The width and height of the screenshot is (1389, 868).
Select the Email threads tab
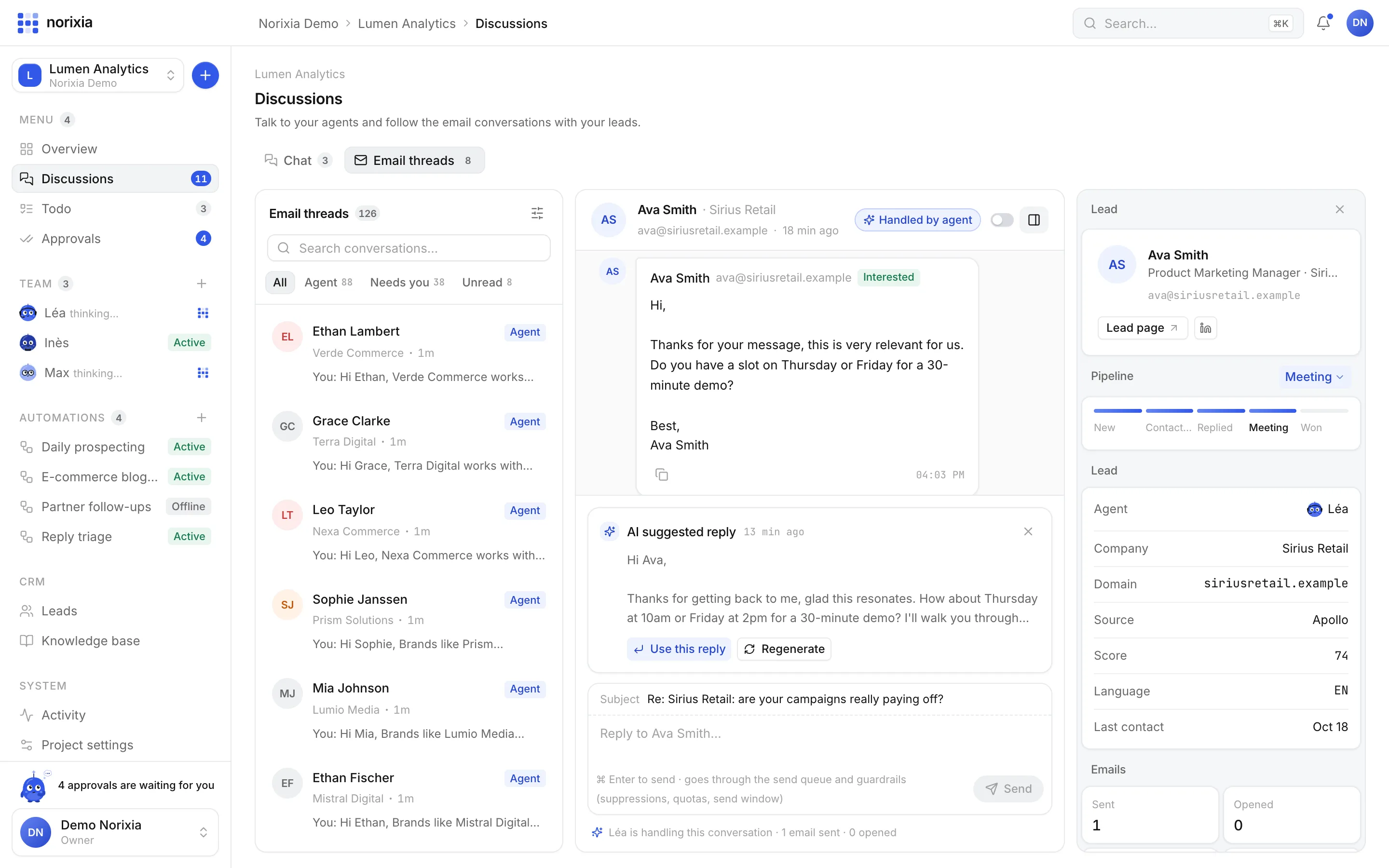click(x=414, y=160)
